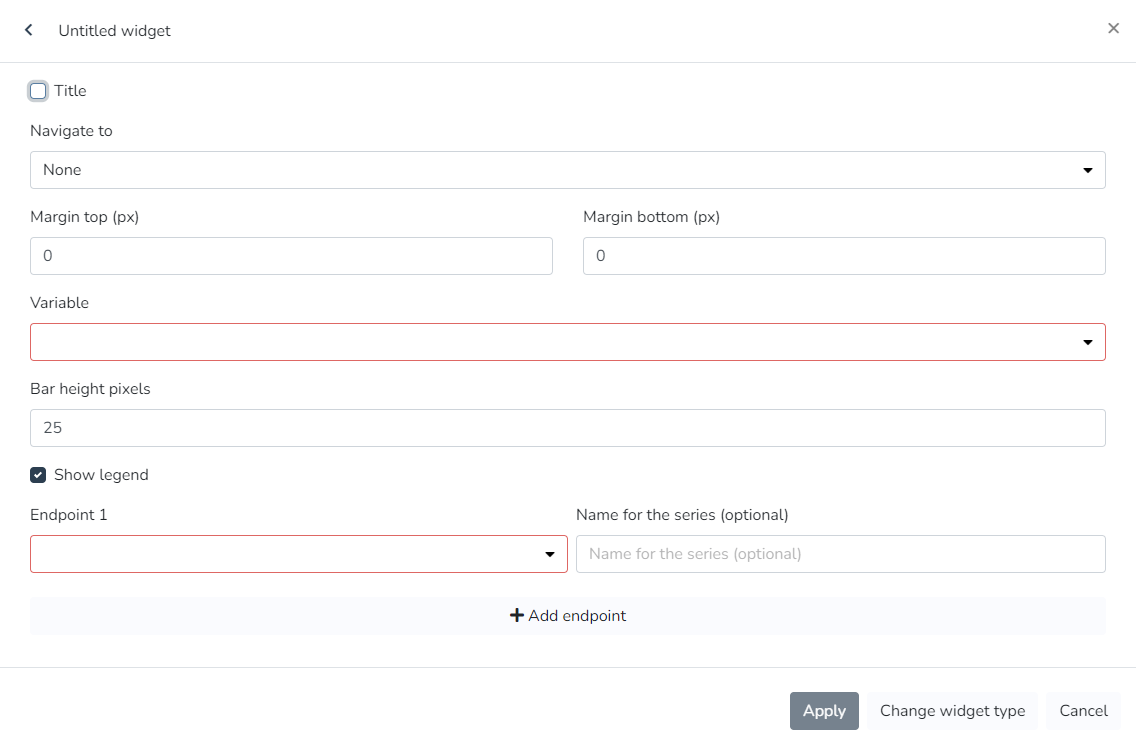
Task: Click into the Margin bottom (px) field
Action: pyautogui.click(x=844, y=256)
